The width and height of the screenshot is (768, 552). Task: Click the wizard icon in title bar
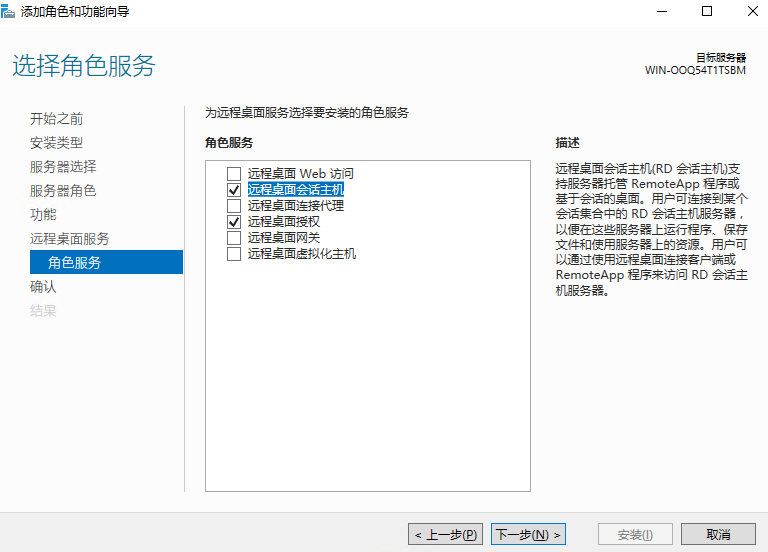pos(8,11)
